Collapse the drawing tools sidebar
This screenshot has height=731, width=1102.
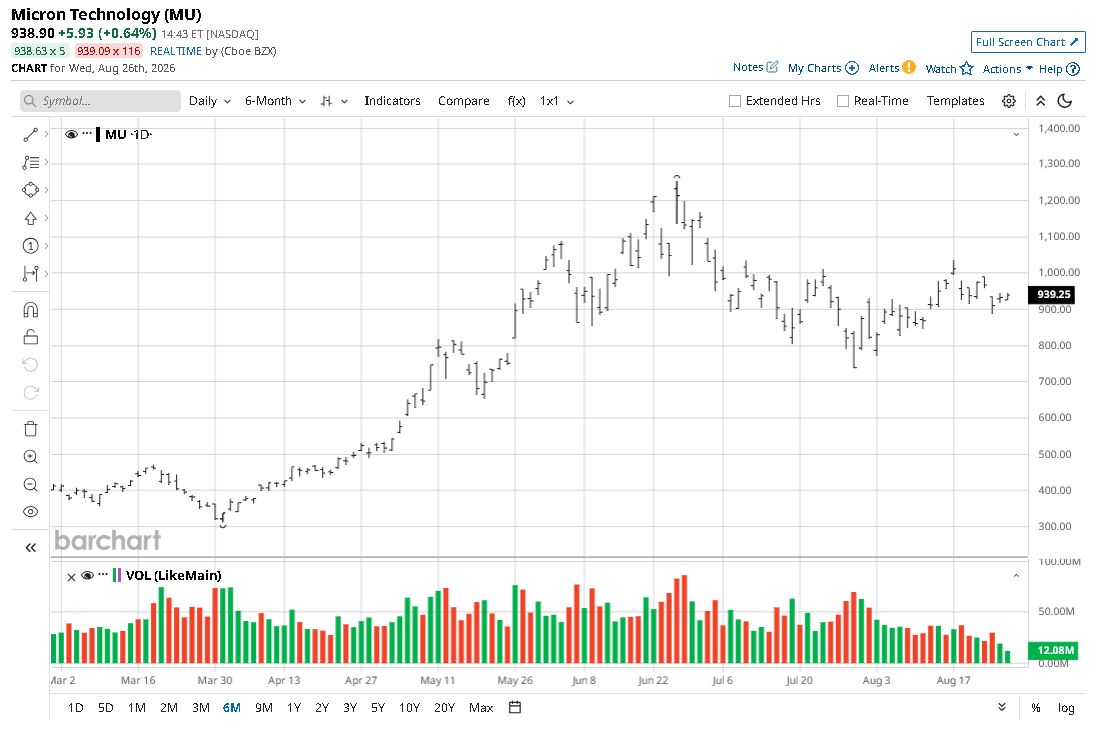30,548
